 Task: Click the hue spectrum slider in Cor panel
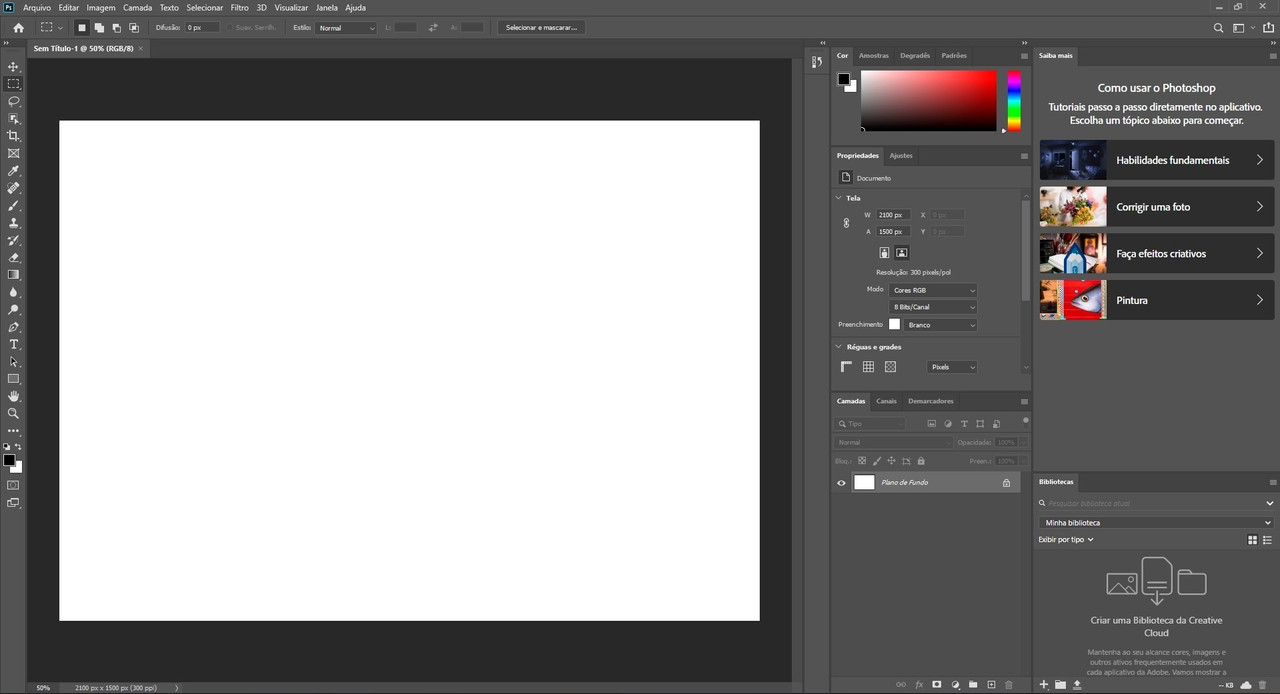[x=1014, y=100]
